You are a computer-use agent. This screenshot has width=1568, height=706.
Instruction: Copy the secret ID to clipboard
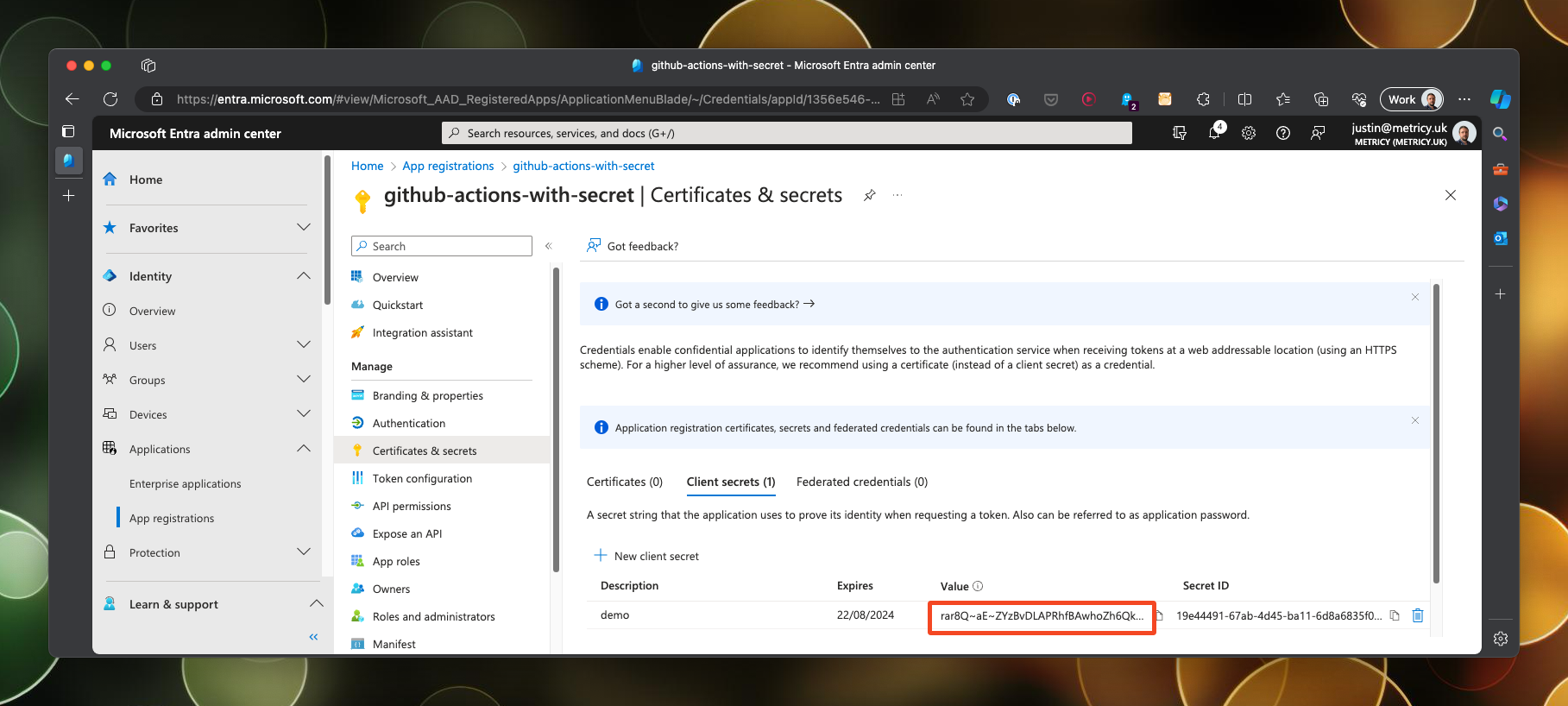point(1395,615)
